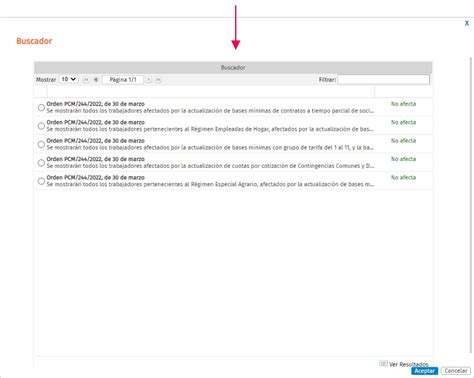Click the Aceptar button
Image resolution: width=474 pixels, height=378 pixels.
424,371
